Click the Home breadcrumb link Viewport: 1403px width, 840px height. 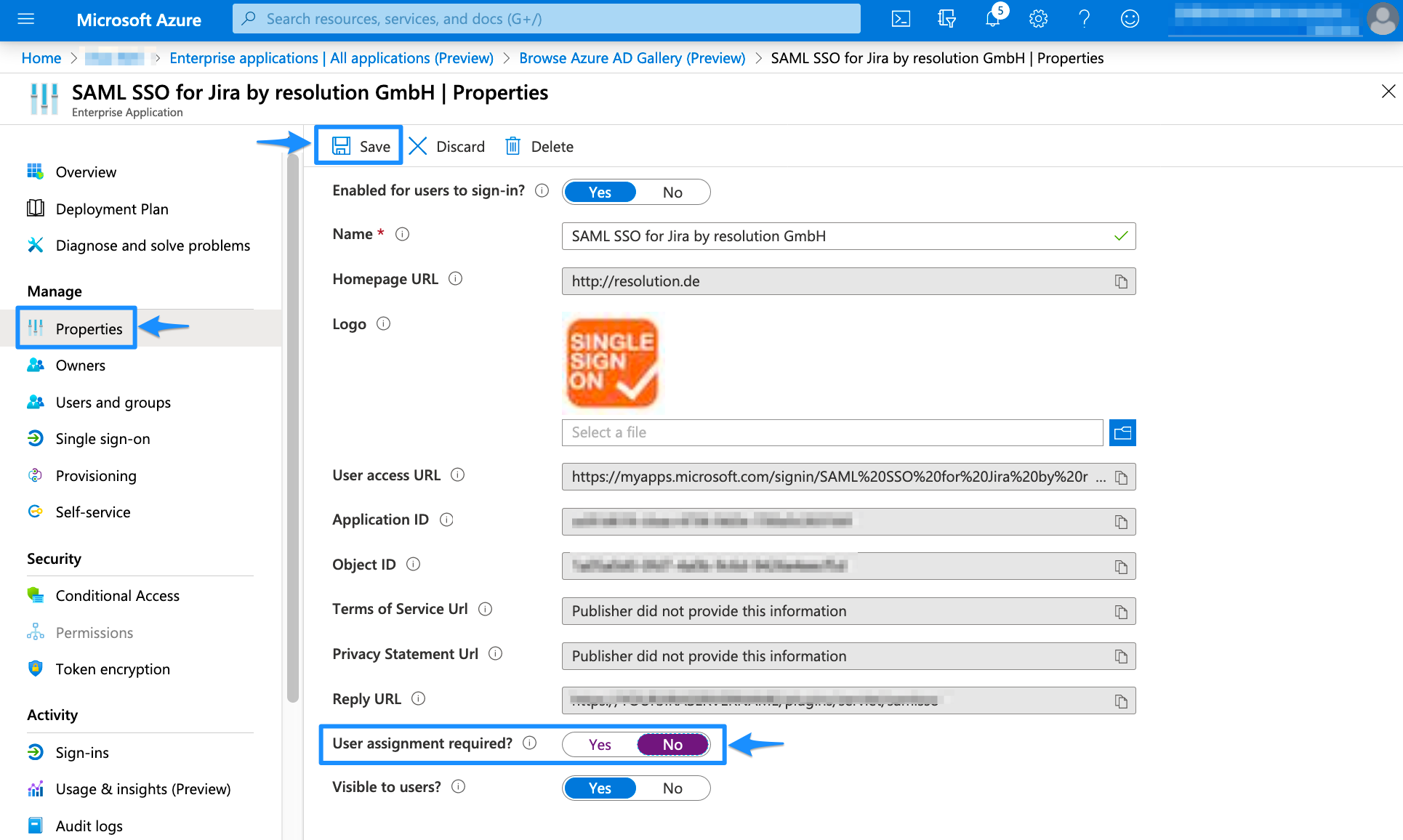pos(41,58)
